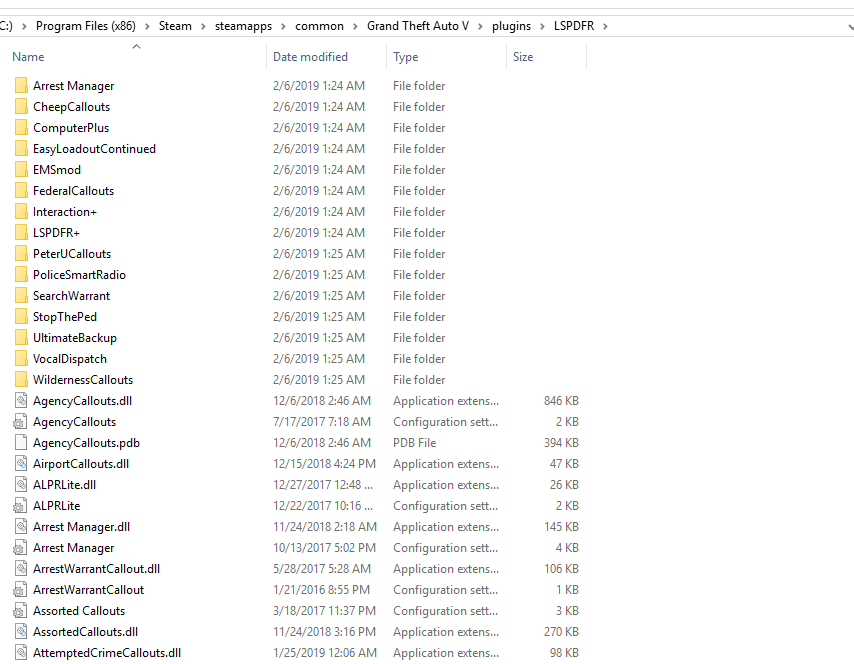Screen dimensions: 854x664
Task: Expand the chevron after Steam breadcrumb
Action: [x=203, y=26]
